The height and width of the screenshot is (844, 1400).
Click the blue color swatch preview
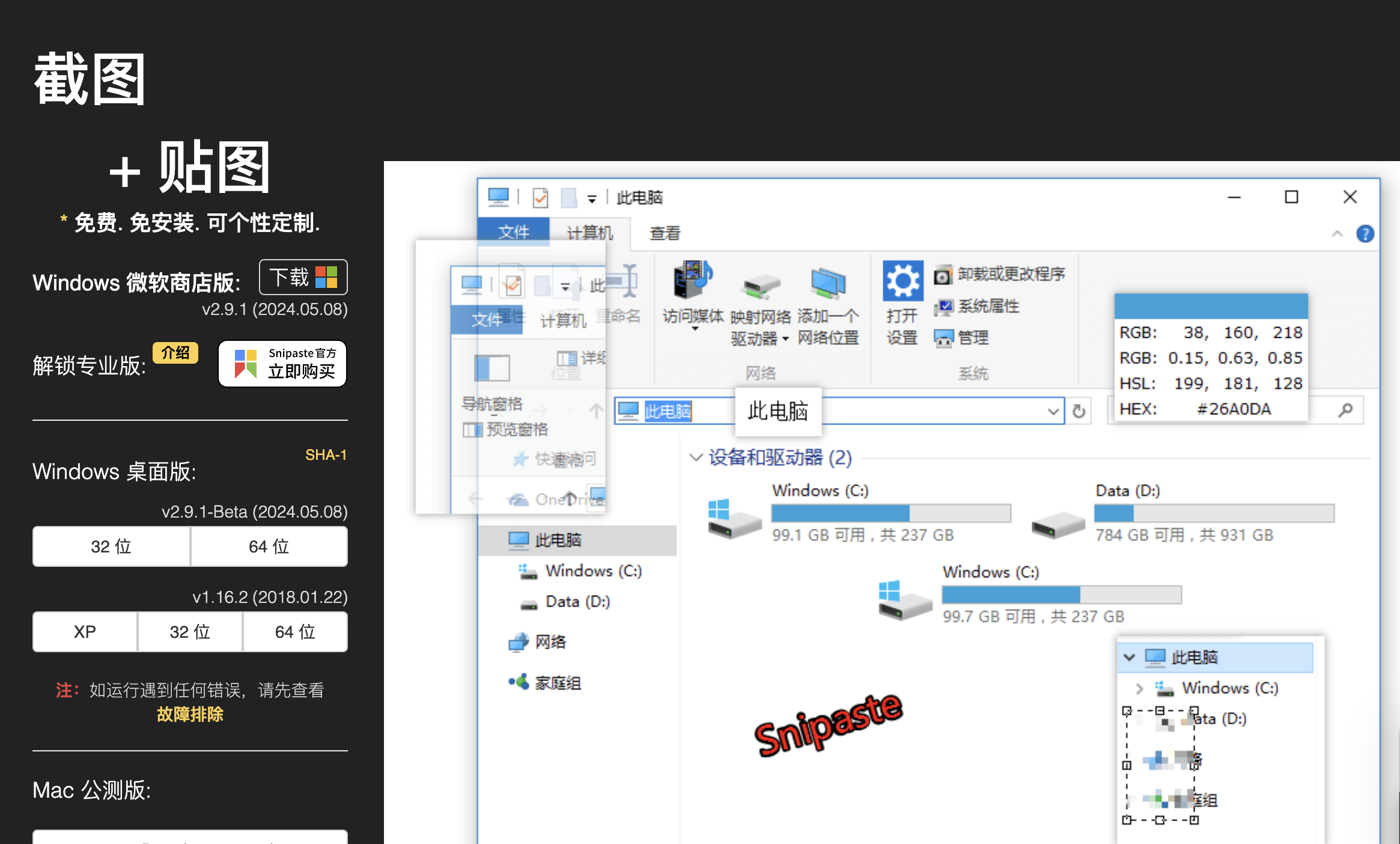click(1211, 307)
